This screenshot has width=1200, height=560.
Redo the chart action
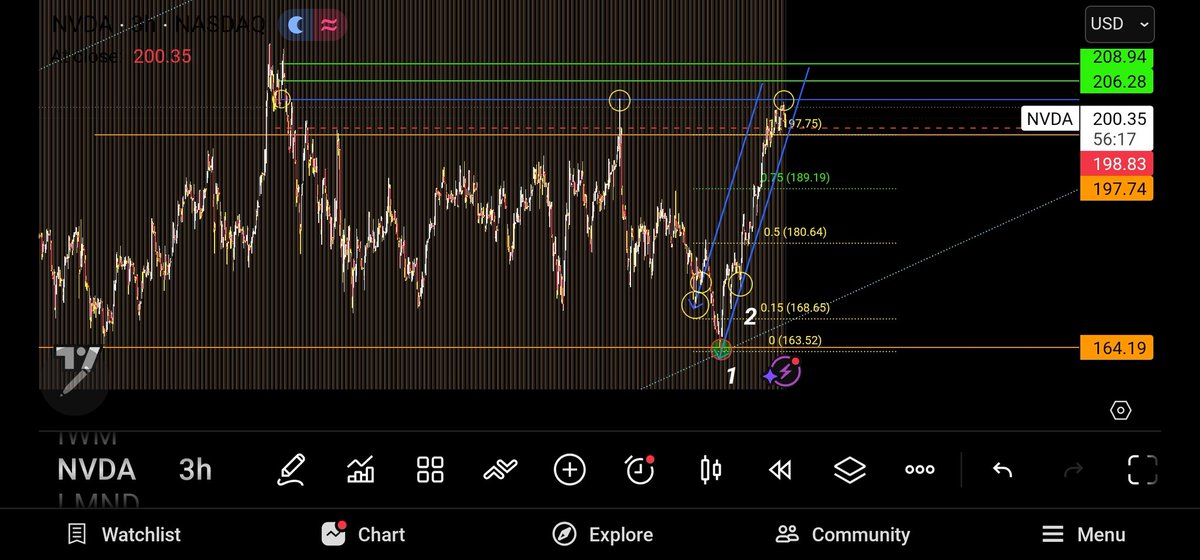click(1072, 469)
